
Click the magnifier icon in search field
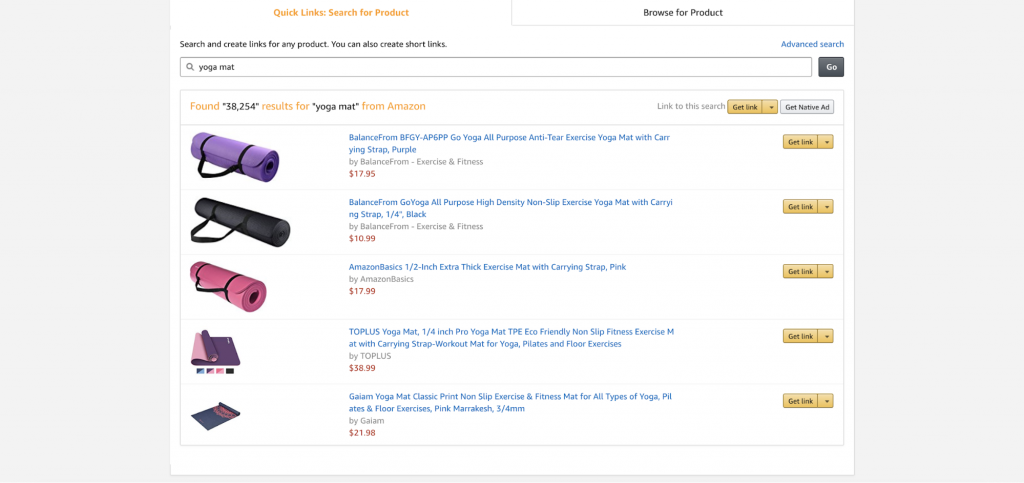(x=190, y=67)
